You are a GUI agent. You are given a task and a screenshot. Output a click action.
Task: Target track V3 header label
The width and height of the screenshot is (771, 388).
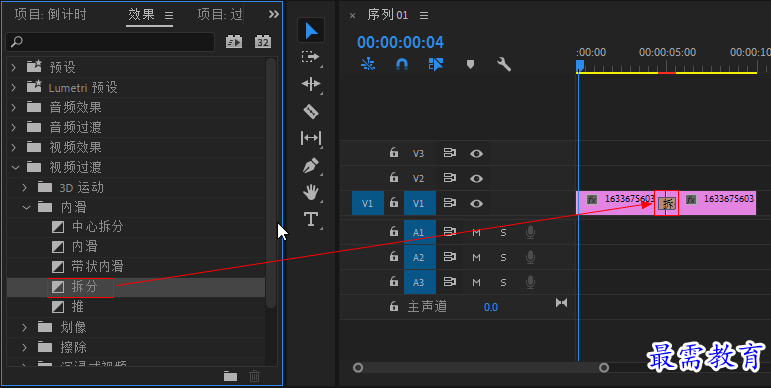418,153
